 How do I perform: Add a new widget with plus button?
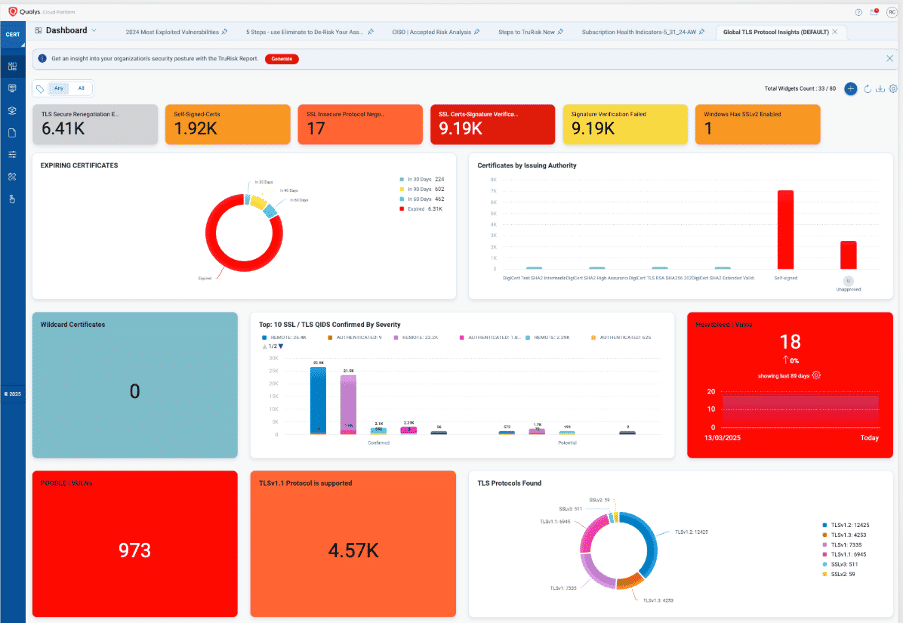click(850, 89)
